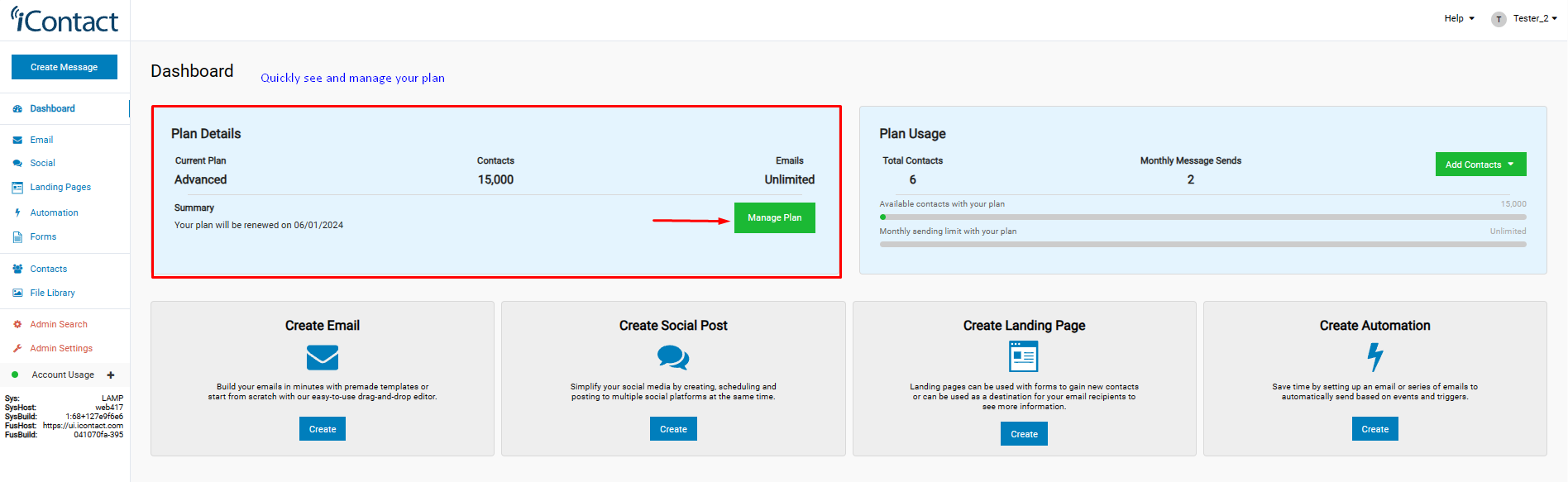Go to Contacts in the sidebar
The image size is (1568, 482).
[x=48, y=269]
